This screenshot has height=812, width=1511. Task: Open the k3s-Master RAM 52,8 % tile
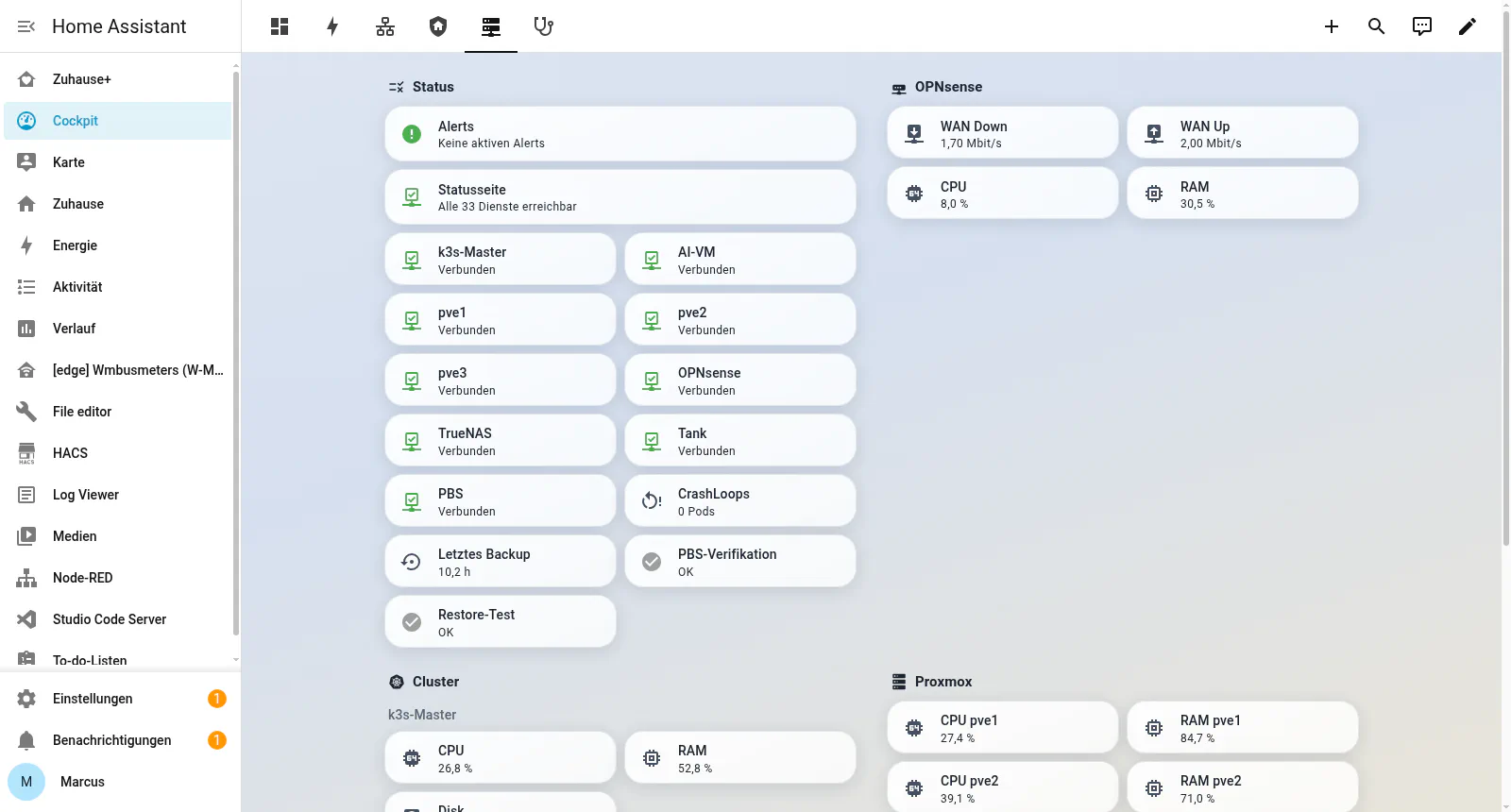click(740, 758)
